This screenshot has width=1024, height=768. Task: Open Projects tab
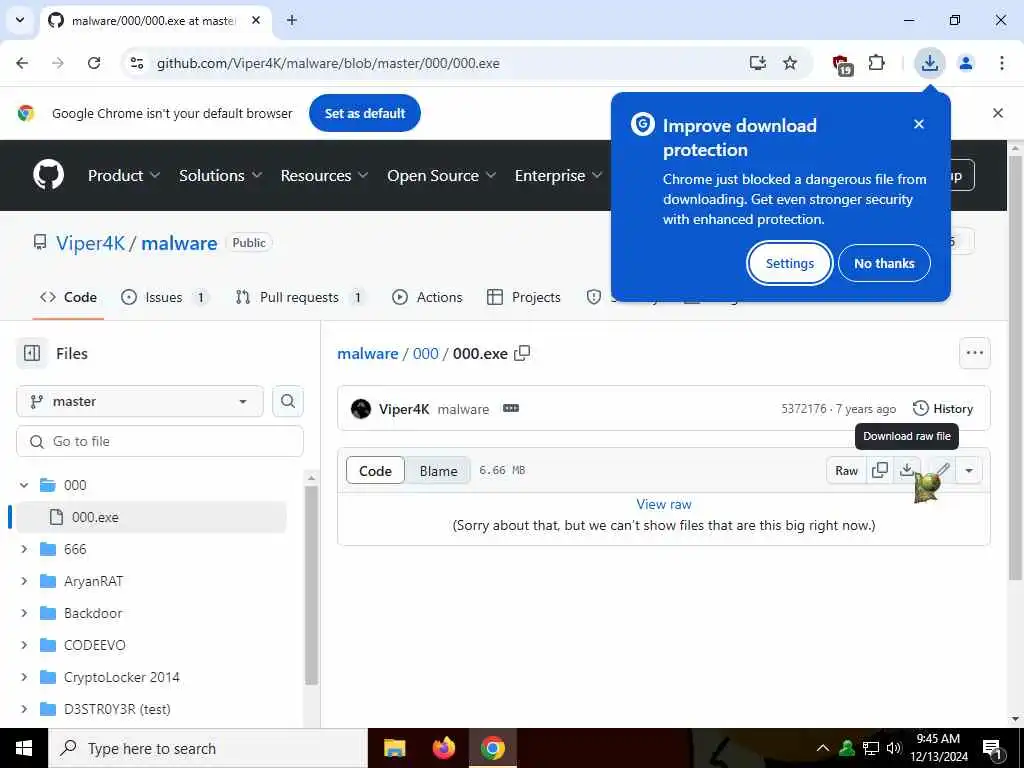pyautogui.click(x=524, y=297)
